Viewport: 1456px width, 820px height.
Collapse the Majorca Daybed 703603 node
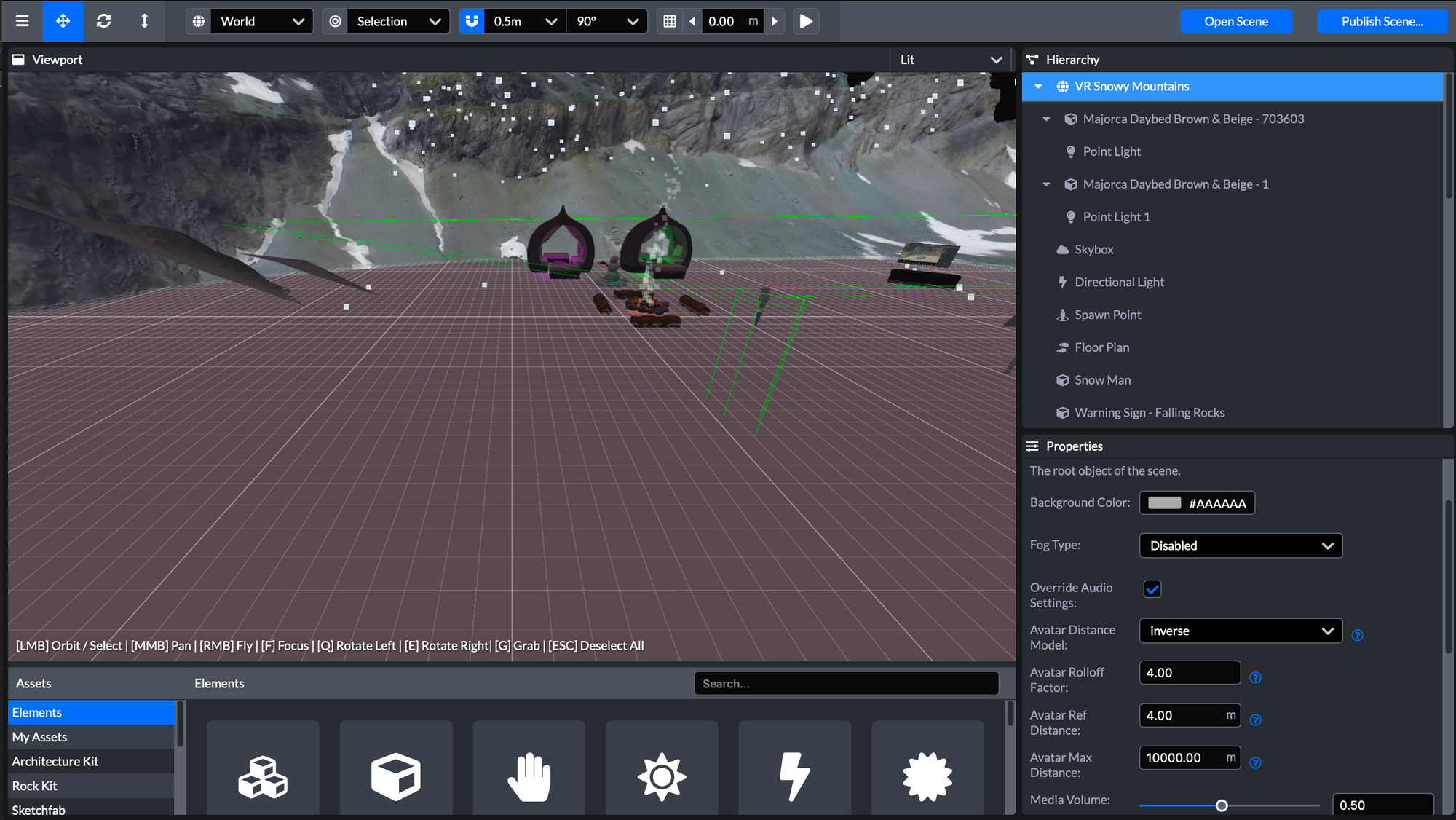1046,119
